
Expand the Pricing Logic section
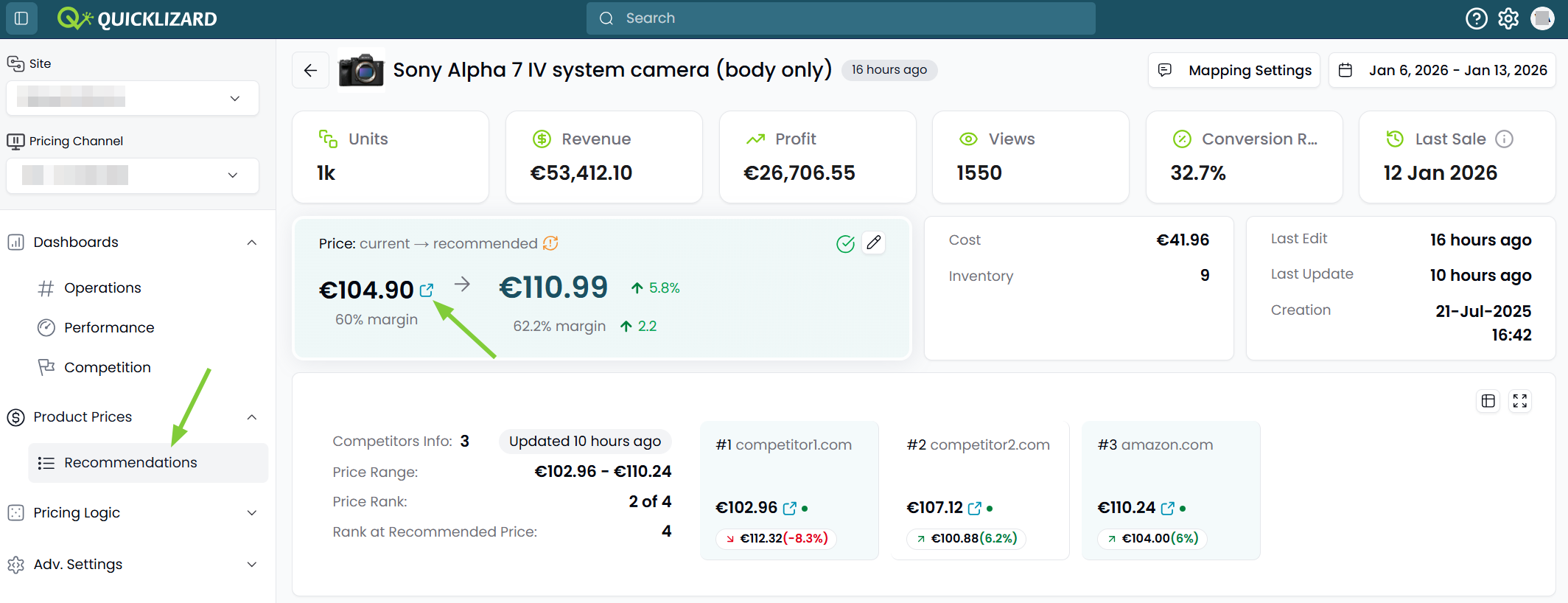tap(133, 512)
